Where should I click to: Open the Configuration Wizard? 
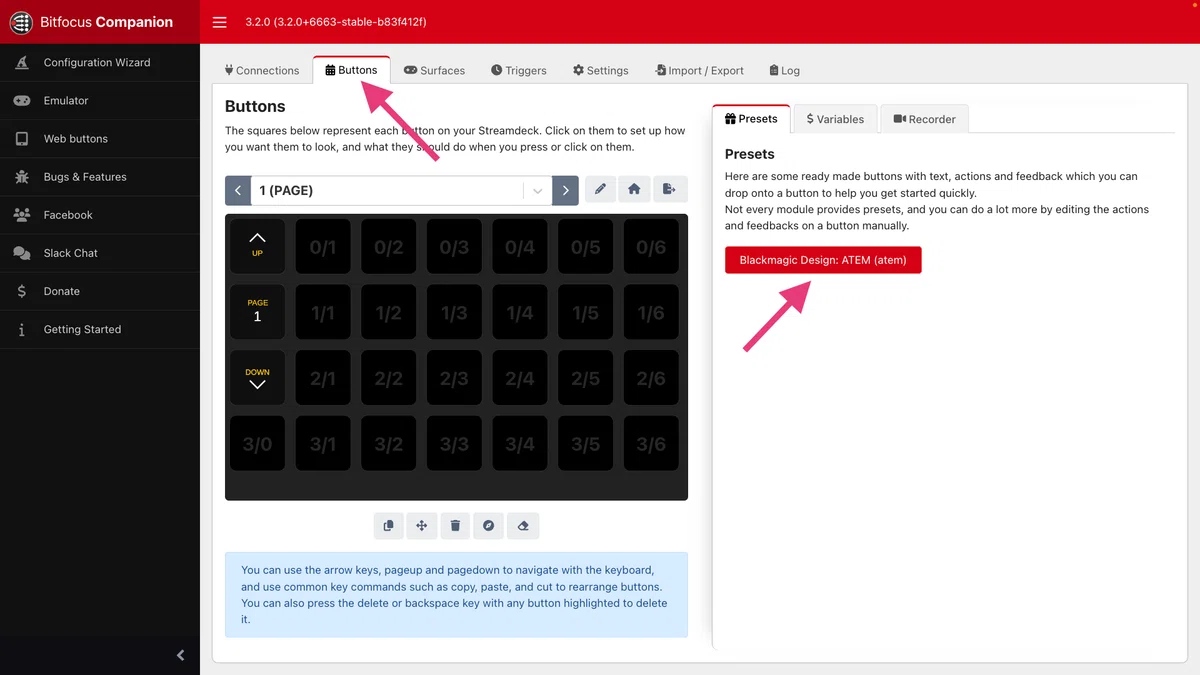pos(100,62)
